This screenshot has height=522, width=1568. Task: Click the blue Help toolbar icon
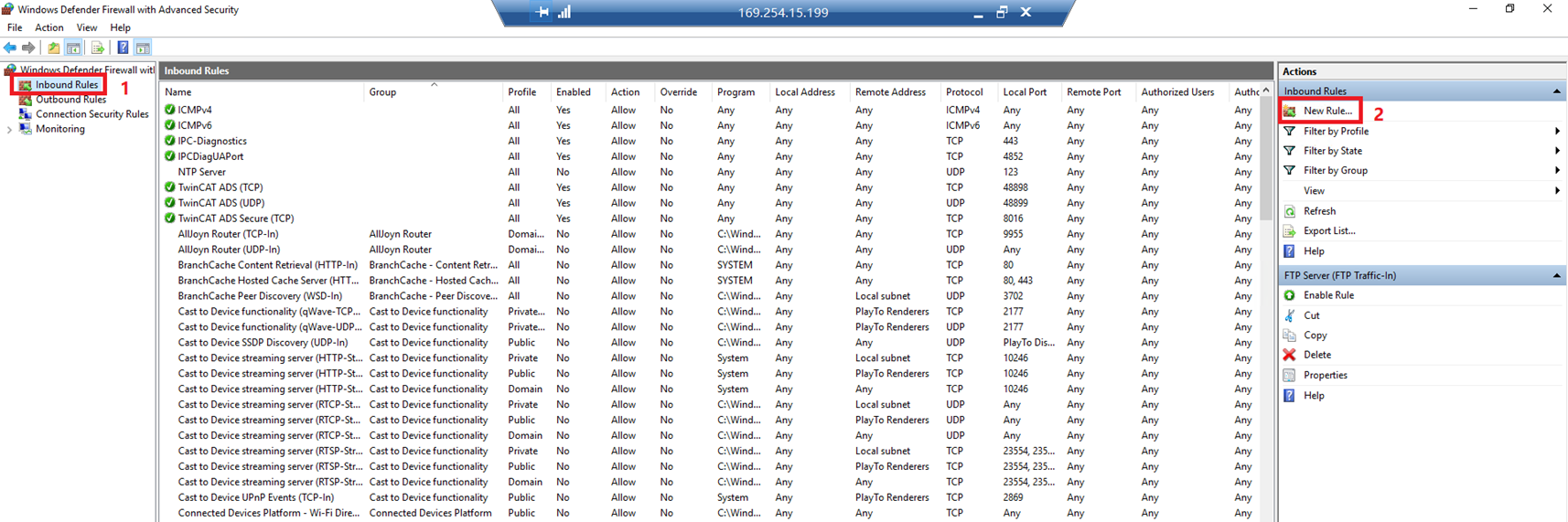(x=123, y=48)
